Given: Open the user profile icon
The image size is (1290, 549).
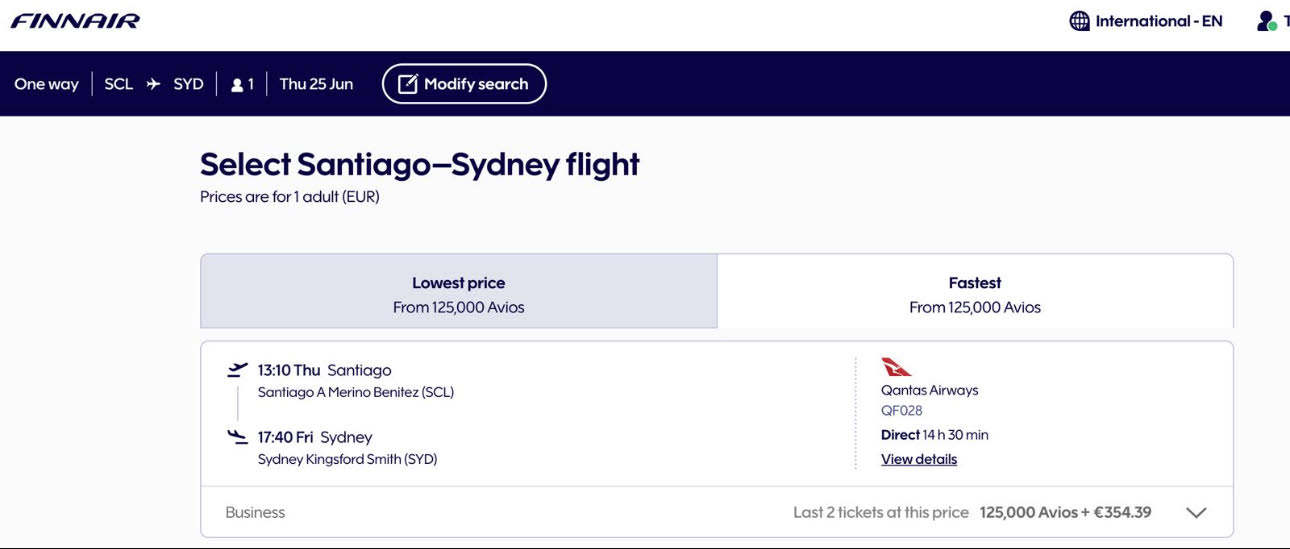Looking at the screenshot, I should (x=1267, y=21).
